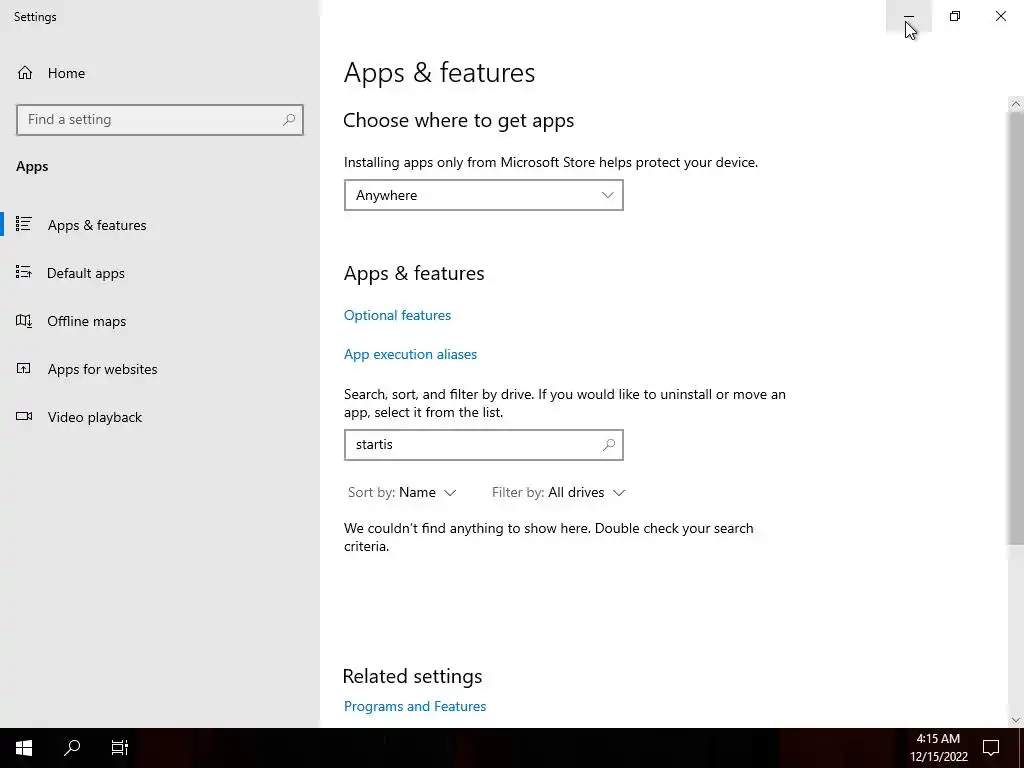Expand Sort by Name dropdown

pyautogui.click(x=402, y=492)
